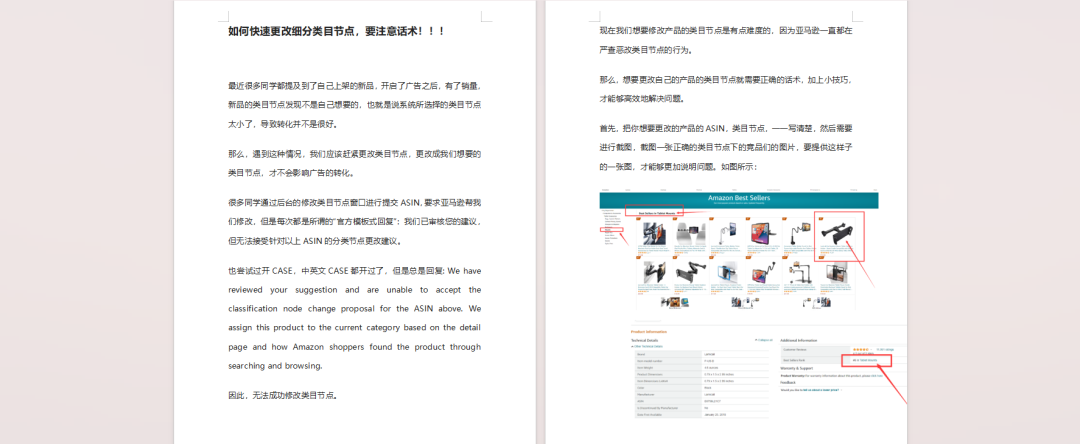
Task: Click the line "类目节点，才不会影响广告的转化。"
Action: [x=291, y=173]
